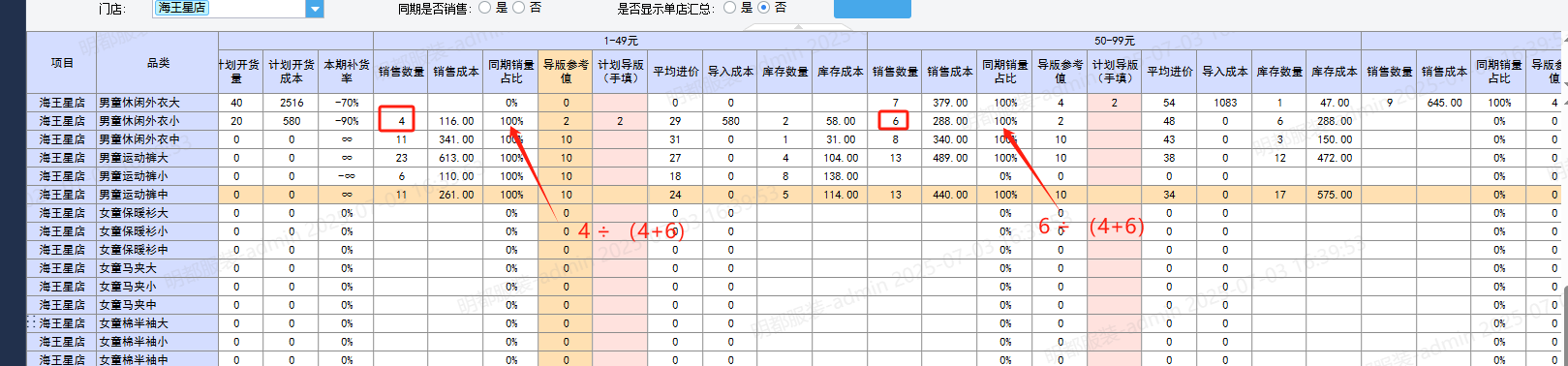Select 是 for 是否显示单店汇总
Image resolution: width=1568 pixels, height=366 pixels.
point(729,8)
